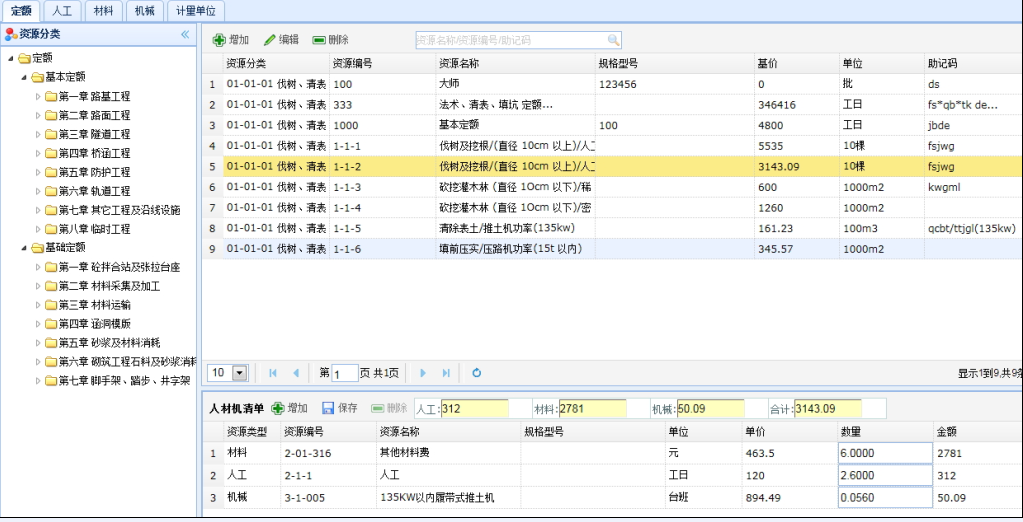
Task: Click the 基价 column header
Action: (x=797, y=63)
